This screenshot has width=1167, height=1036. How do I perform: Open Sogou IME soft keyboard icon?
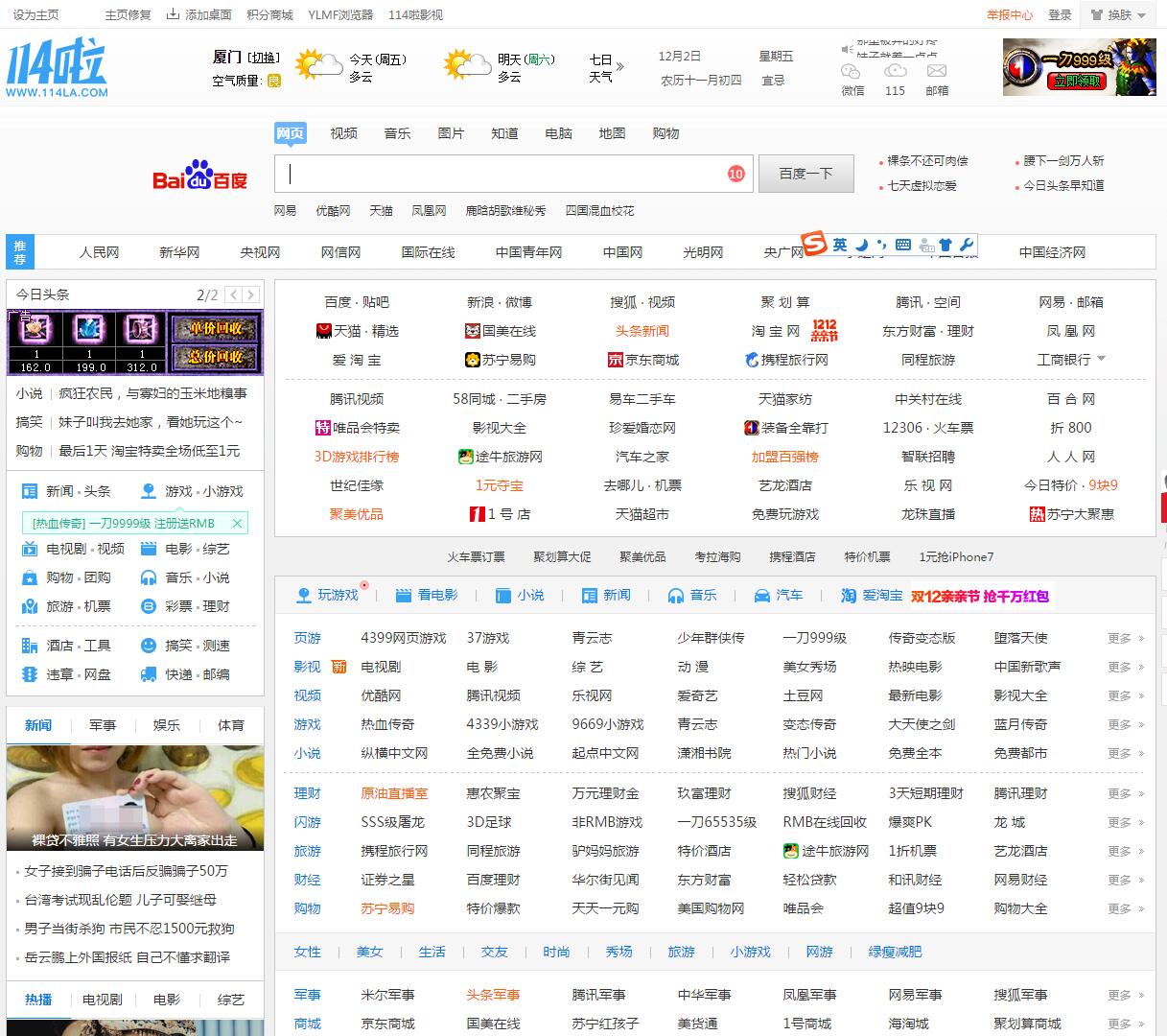(x=902, y=245)
